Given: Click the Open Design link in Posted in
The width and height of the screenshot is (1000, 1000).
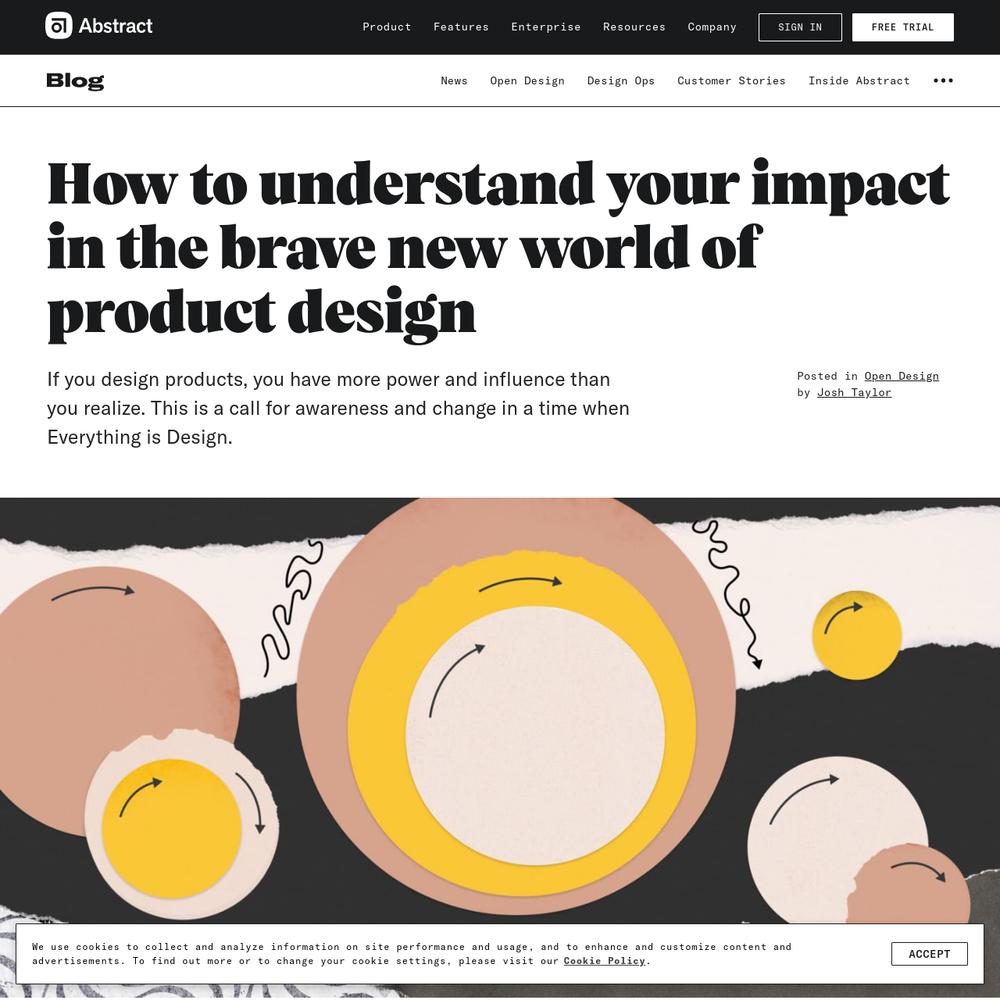Looking at the screenshot, I should [x=901, y=376].
